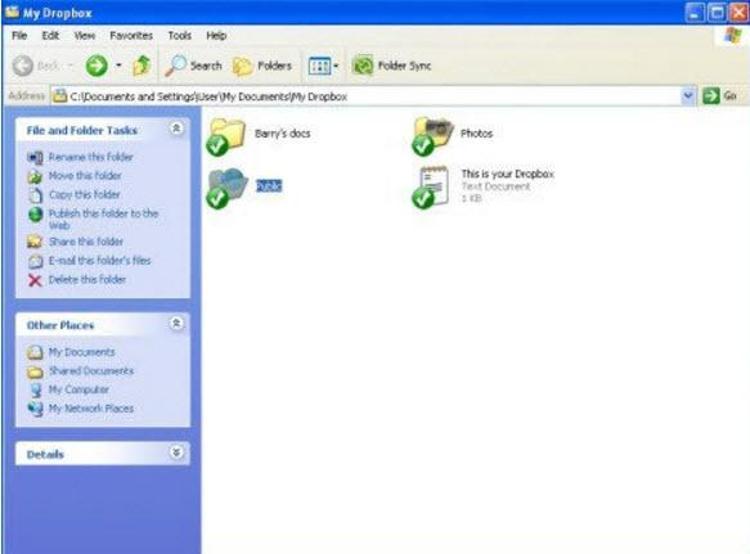Open the Address bar dropdown arrow
Image resolution: width=750 pixels, height=554 pixels.
click(687, 96)
